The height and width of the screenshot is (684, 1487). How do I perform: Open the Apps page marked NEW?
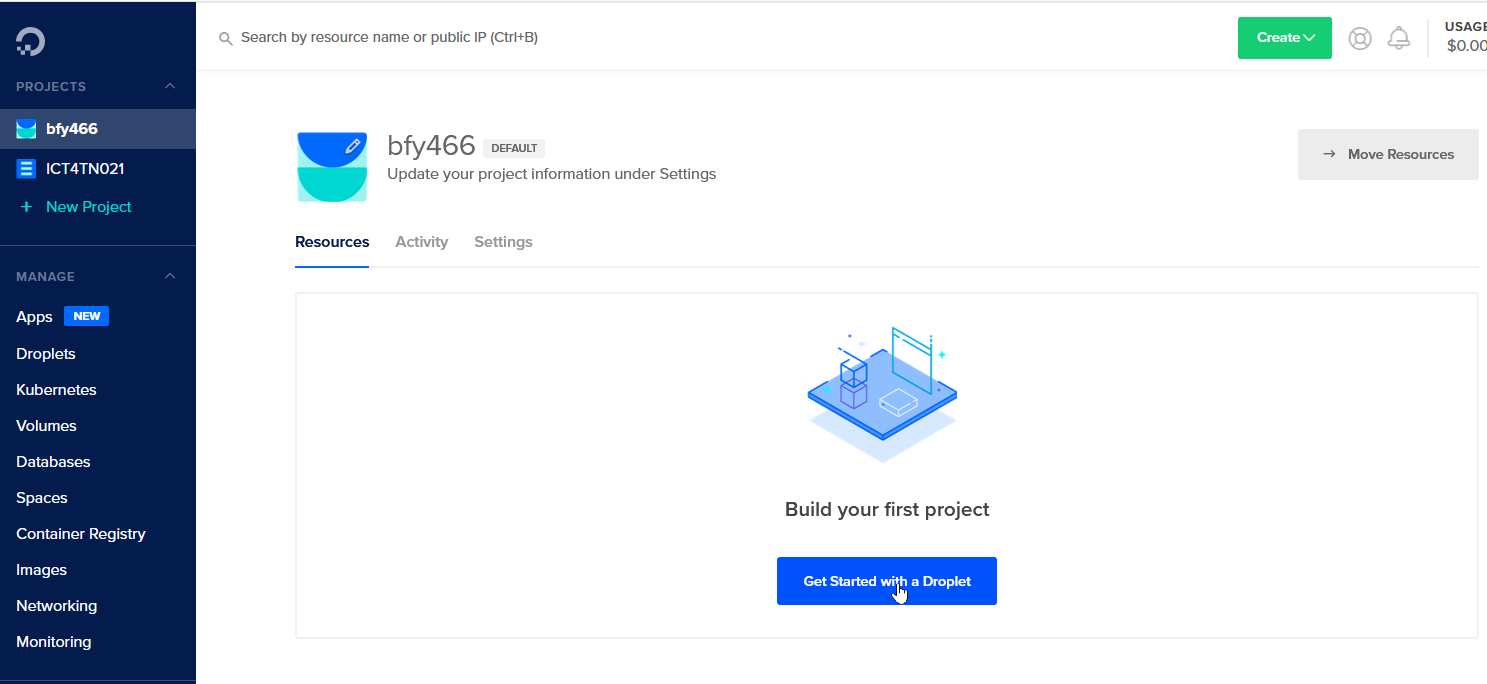[34, 317]
